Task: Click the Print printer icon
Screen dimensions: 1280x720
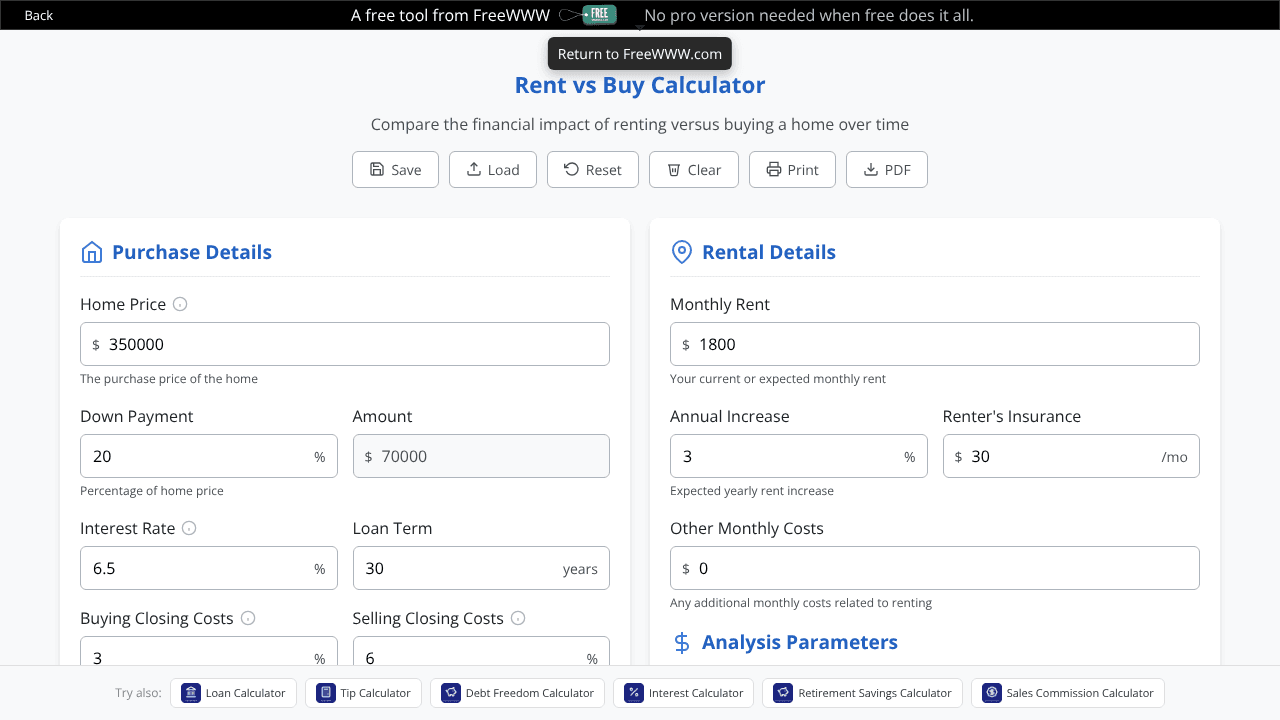Action: coord(773,169)
